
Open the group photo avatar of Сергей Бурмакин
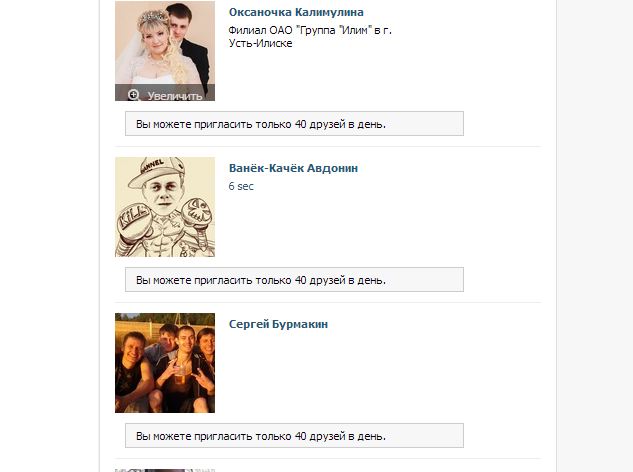point(165,363)
